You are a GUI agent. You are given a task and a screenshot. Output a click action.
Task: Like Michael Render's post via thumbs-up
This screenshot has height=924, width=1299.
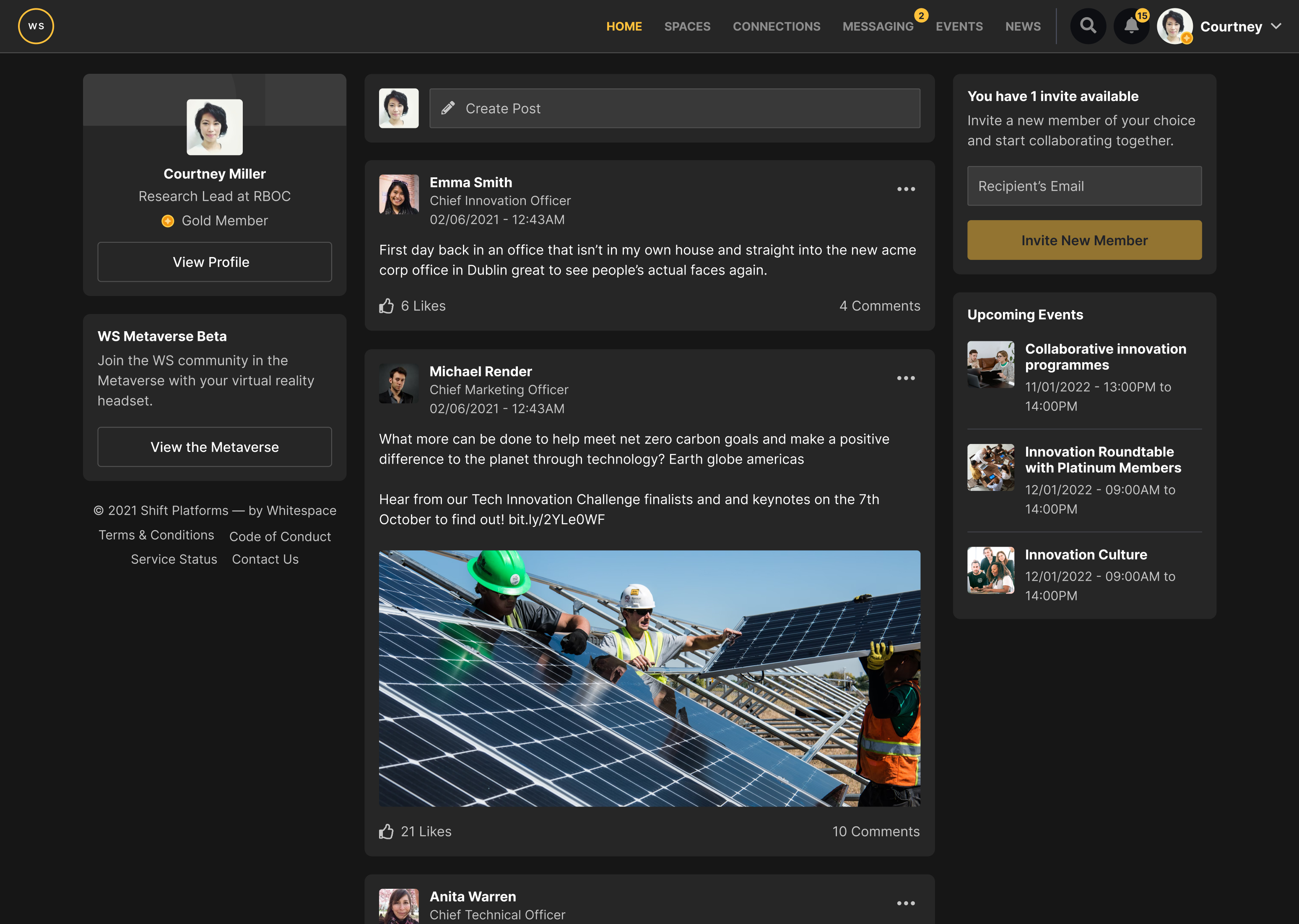click(386, 831)
